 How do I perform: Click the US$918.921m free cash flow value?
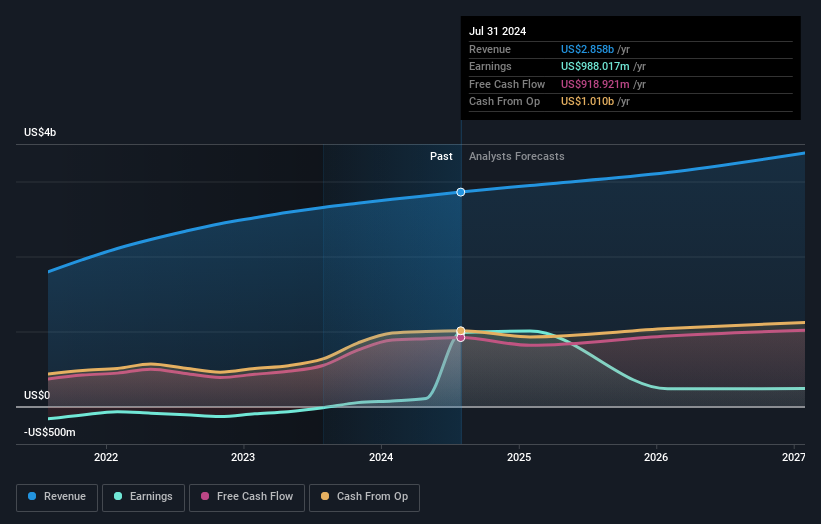click(595, 84)
